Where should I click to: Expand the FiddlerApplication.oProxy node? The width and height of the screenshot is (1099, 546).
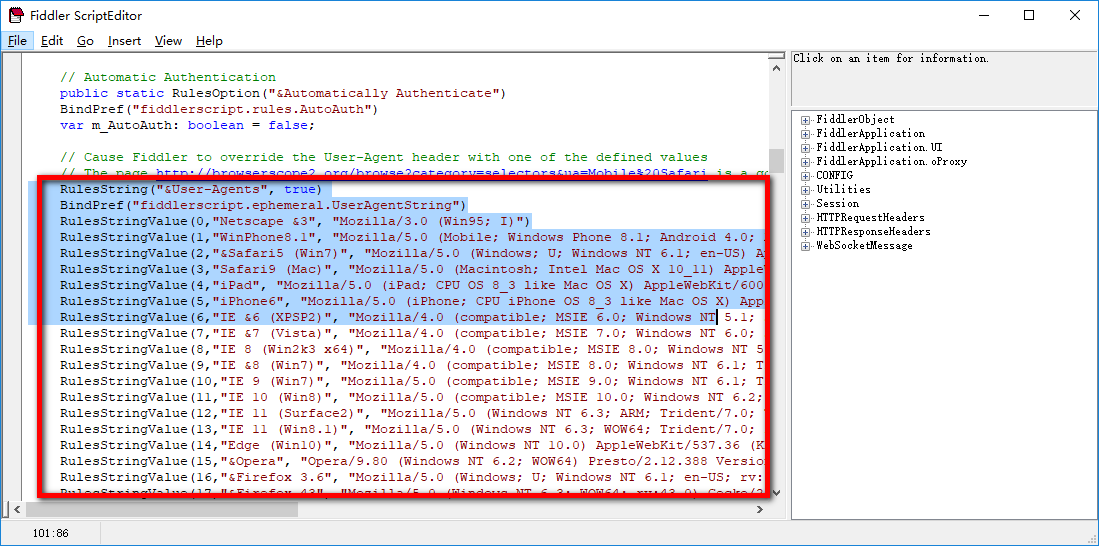coord(805,162)
